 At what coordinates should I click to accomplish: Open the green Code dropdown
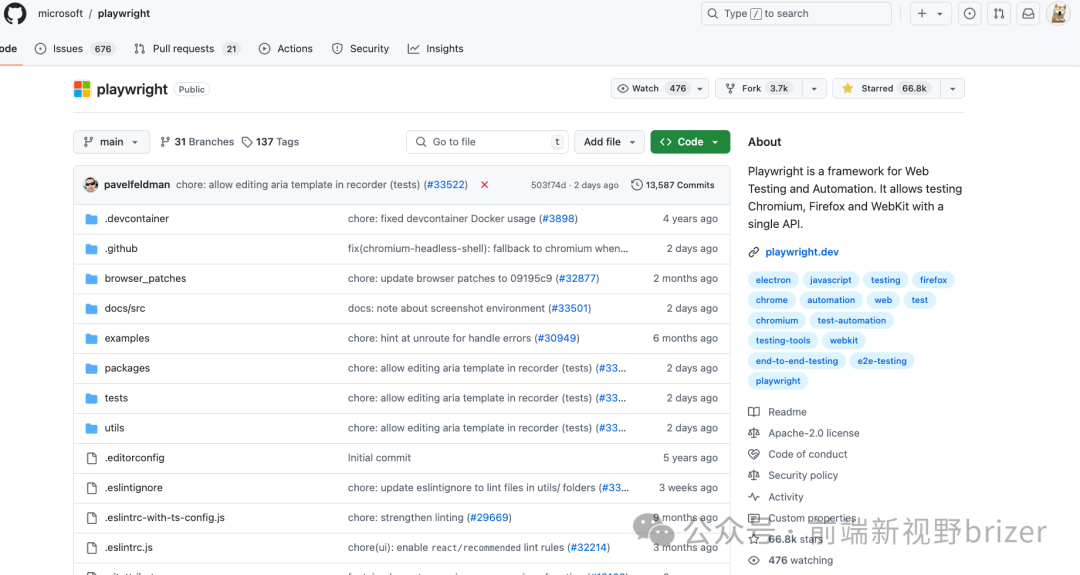coord(690,142)
